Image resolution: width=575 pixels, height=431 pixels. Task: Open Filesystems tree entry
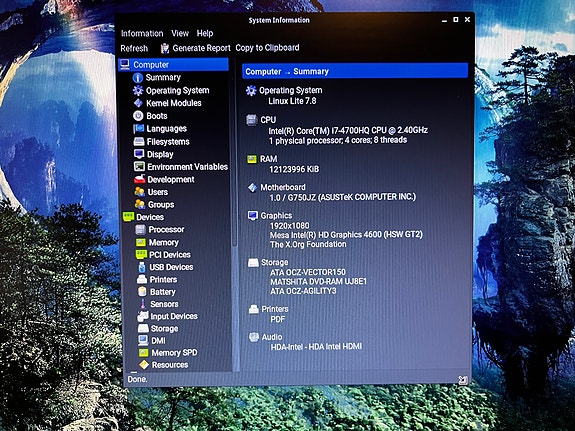168,142
